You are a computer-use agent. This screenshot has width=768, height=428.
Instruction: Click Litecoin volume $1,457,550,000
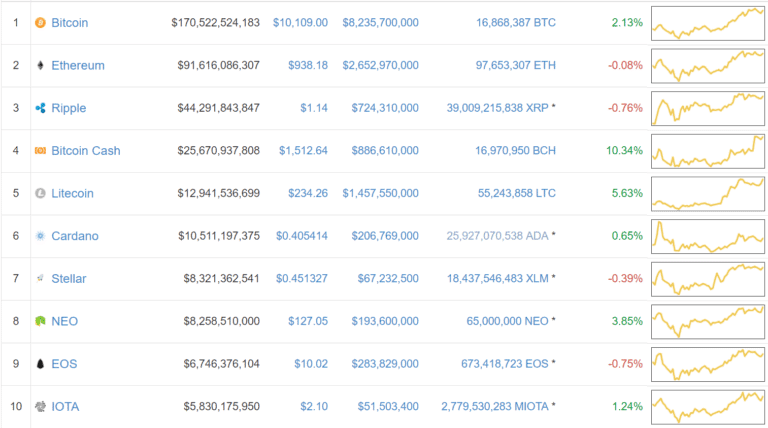pos(381,193)
